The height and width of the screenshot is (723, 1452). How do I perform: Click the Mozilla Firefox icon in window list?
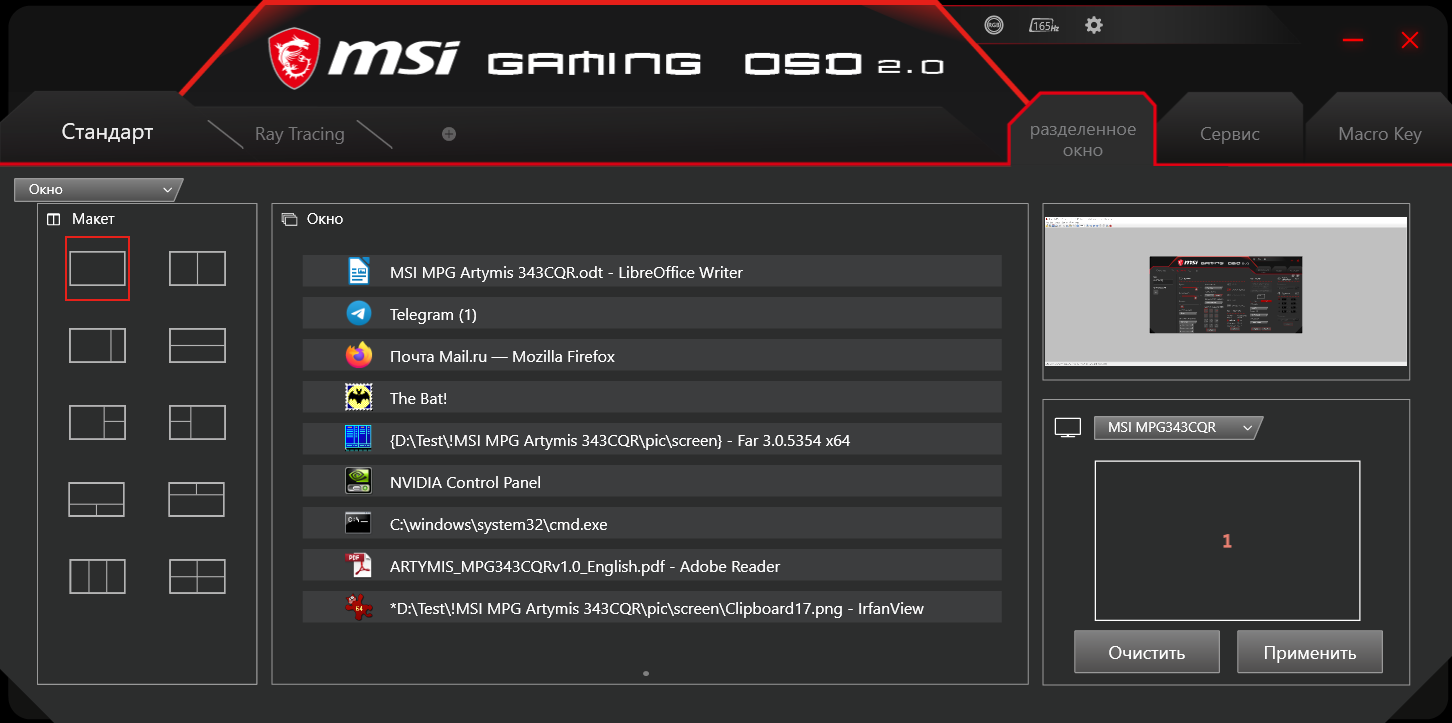[359, 355]
